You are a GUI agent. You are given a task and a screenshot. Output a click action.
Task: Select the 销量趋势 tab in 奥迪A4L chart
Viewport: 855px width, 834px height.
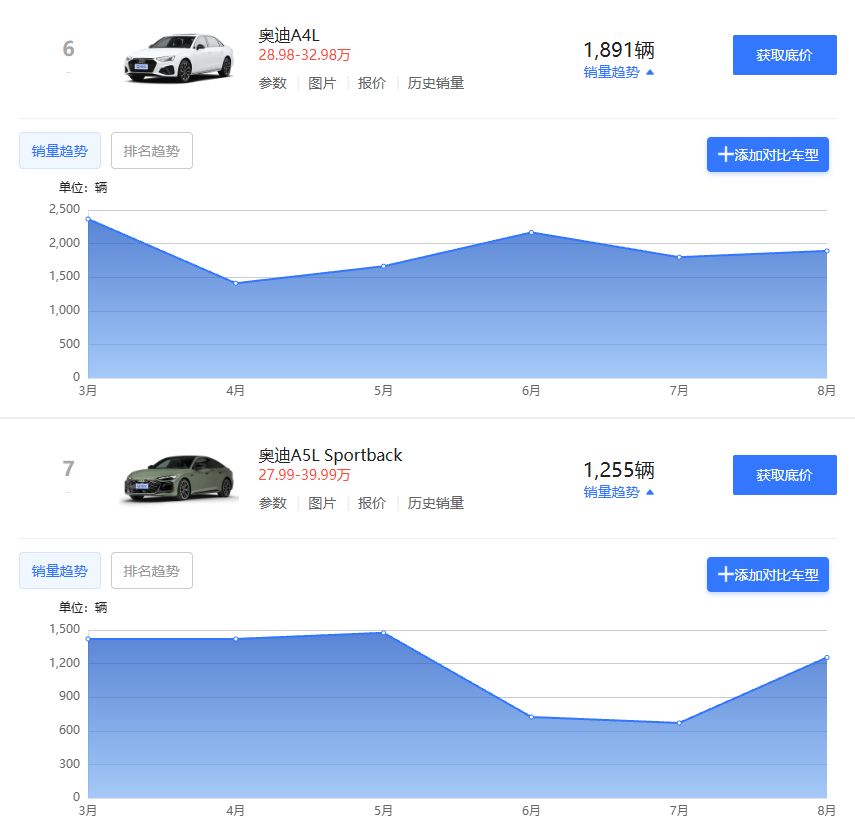pos(60,151)
